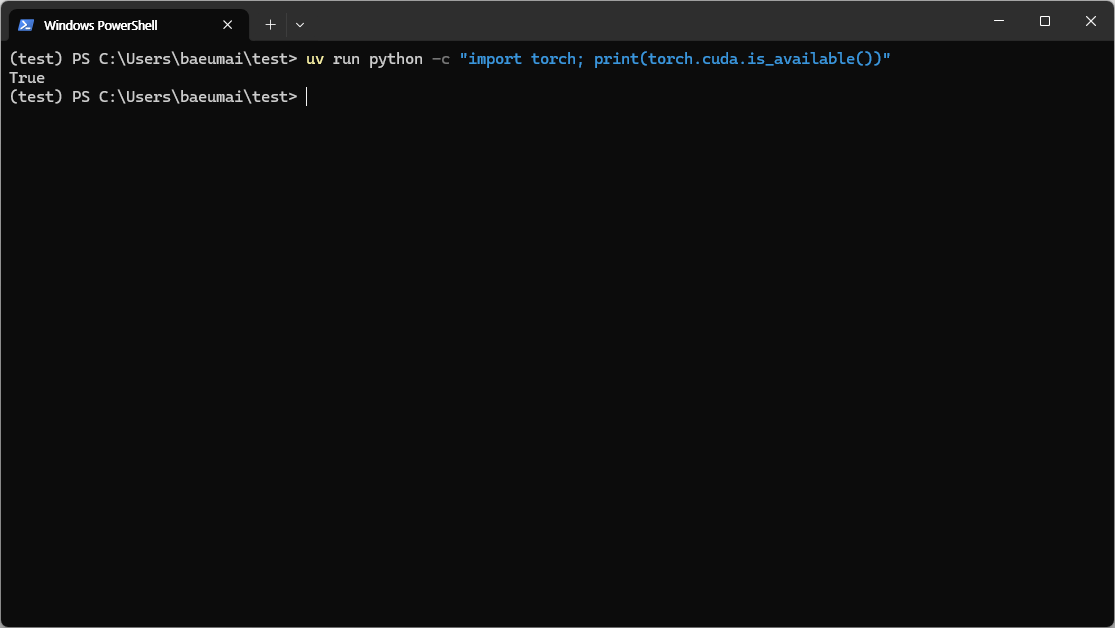Maximize the terminal window
The image size is (1115, 628).
tap(1045, 21)
